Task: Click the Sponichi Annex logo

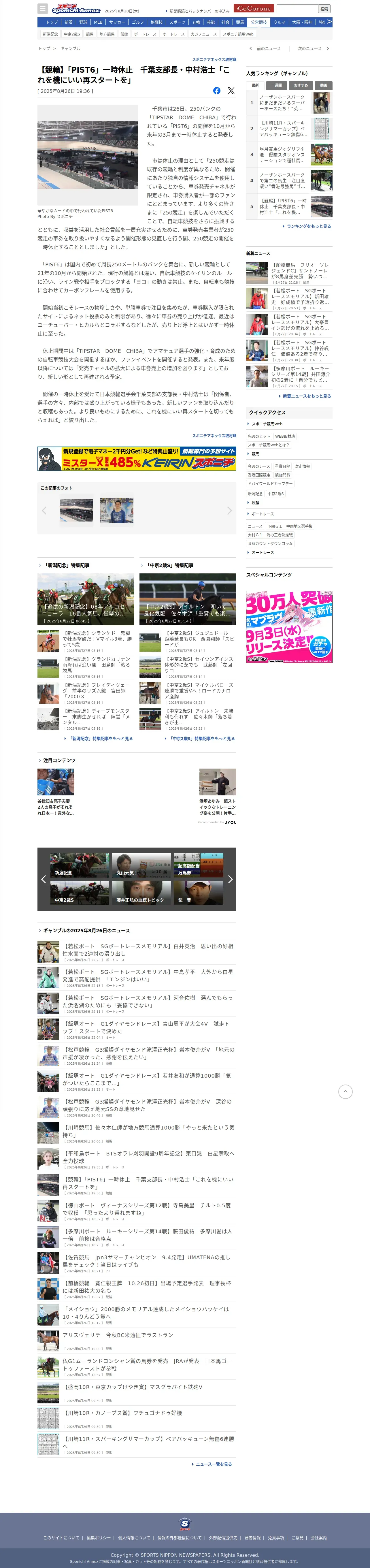Action: tap(75, 9)
